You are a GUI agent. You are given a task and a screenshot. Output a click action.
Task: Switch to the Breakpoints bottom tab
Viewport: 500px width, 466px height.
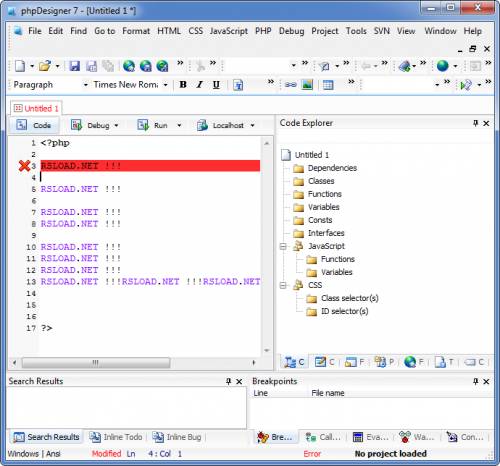pos(275,437)
